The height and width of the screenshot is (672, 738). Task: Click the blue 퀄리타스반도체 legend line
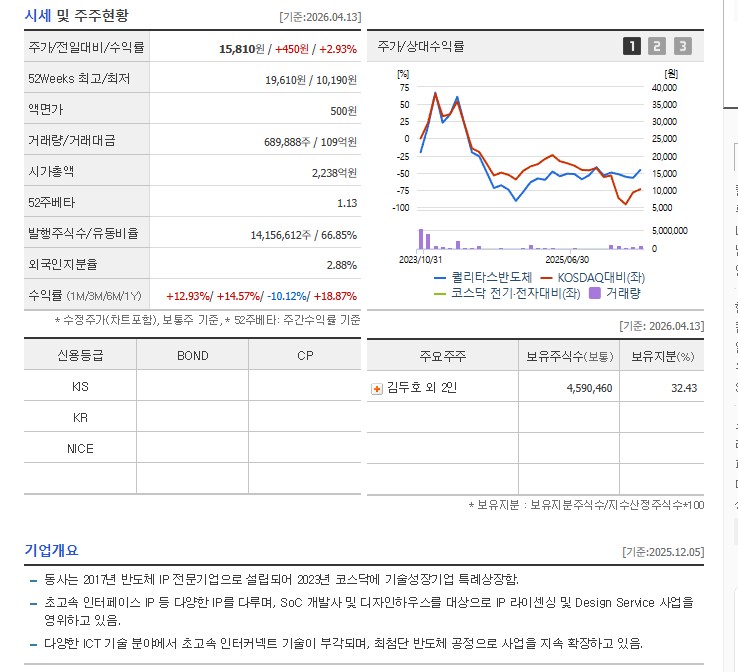tap(440, 278)
